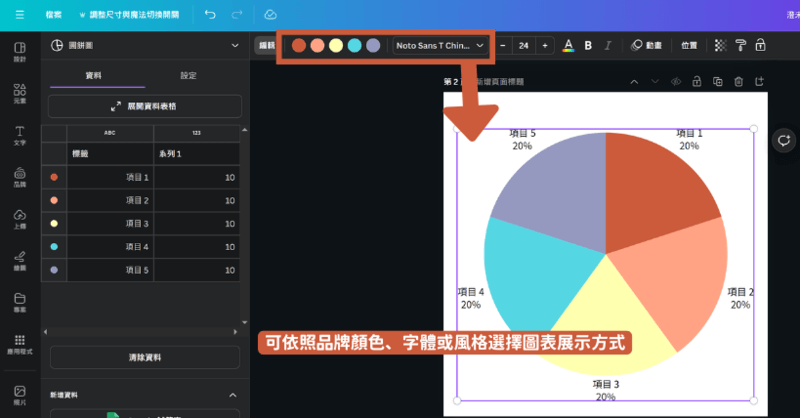Click the undo arrow in top bar
800x418 pixels.
(209, 15)
